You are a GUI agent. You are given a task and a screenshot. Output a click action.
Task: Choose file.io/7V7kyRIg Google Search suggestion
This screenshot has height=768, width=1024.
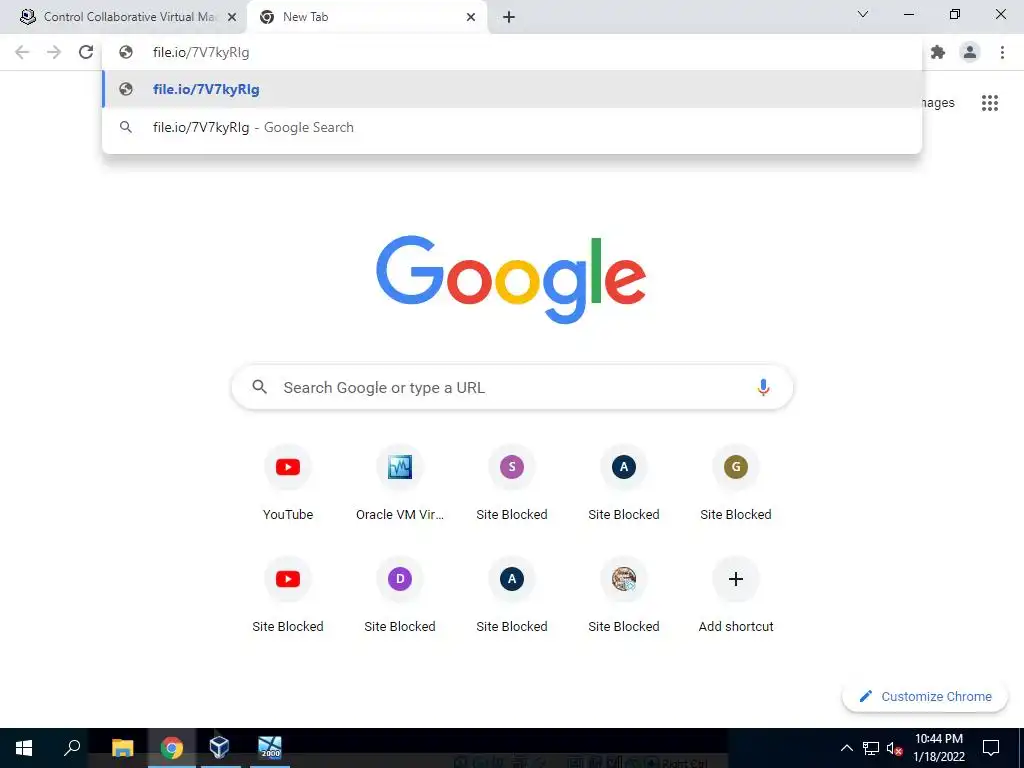pyautogui.click(x=512, y=127)
